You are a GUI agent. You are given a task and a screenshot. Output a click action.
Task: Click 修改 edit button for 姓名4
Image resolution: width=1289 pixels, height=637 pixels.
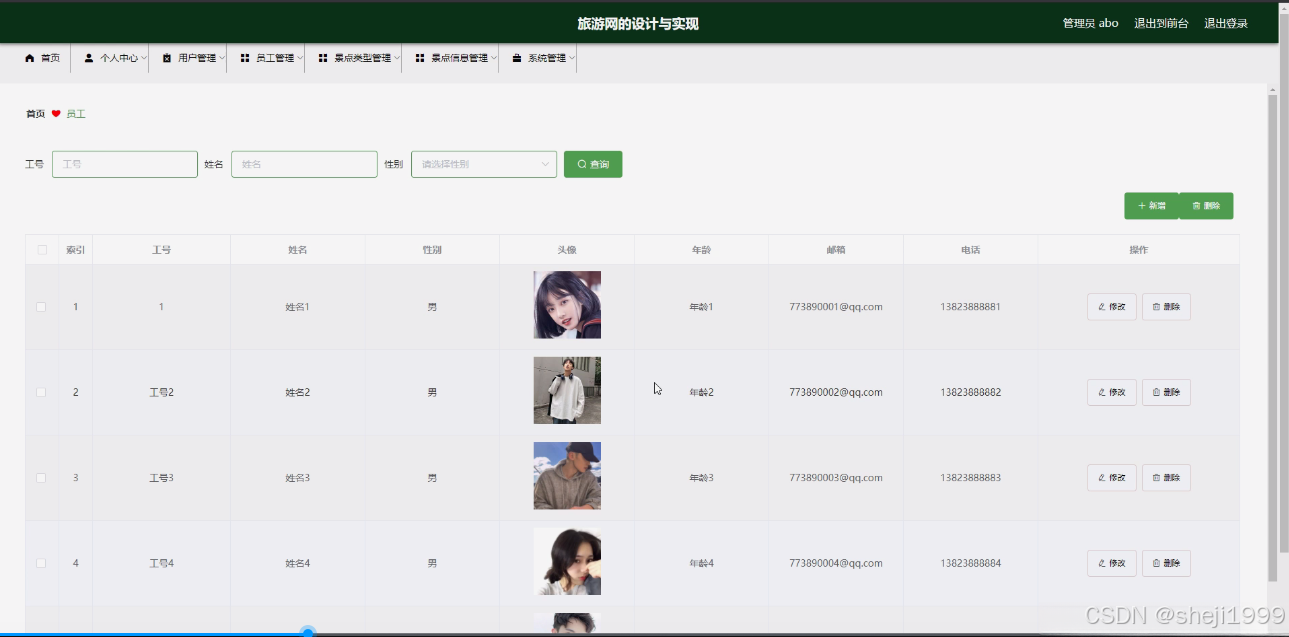[x=1111, y=563]
